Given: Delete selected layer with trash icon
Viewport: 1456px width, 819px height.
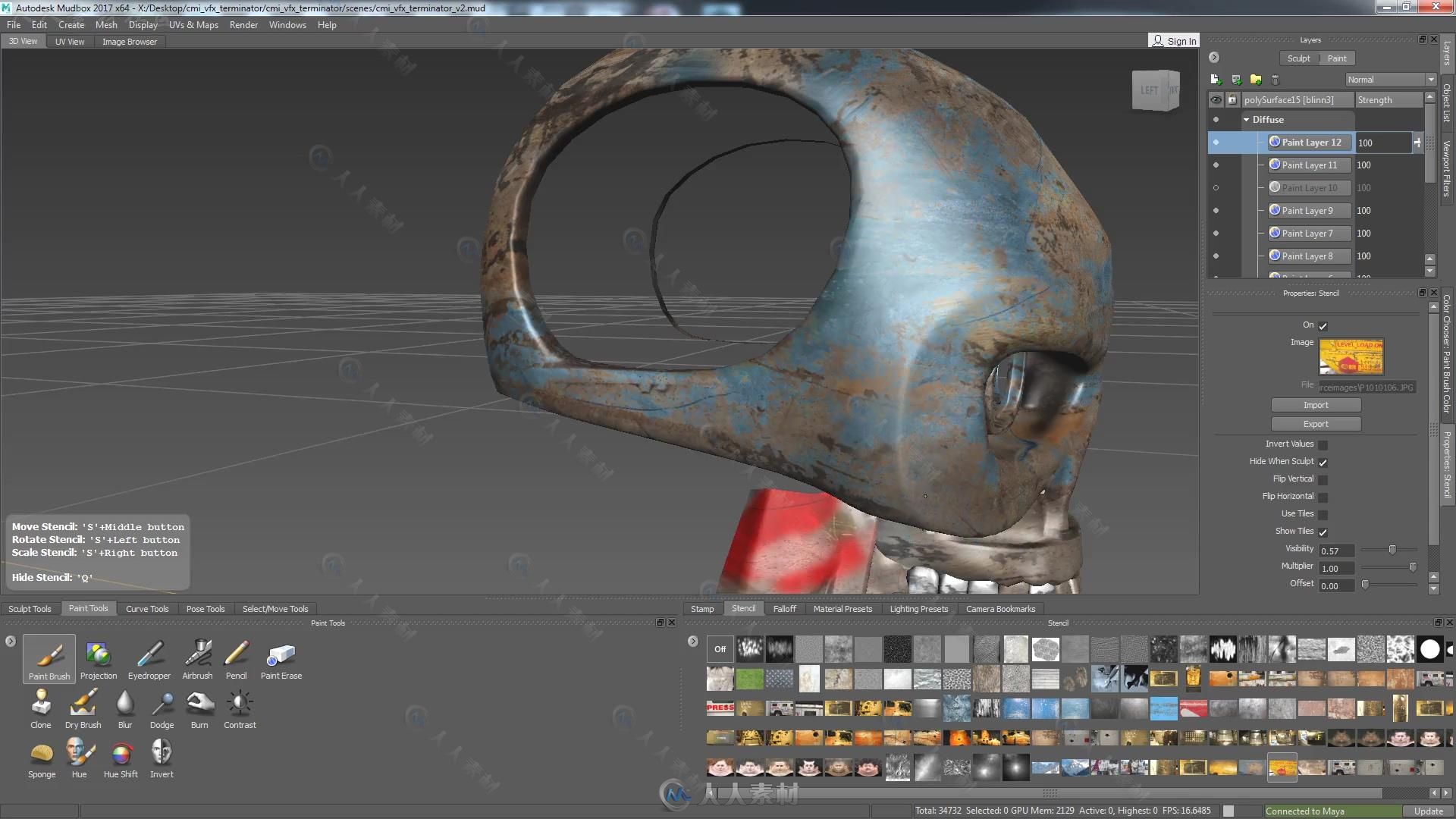Looking at the screenshot, I should (1276, 80).
